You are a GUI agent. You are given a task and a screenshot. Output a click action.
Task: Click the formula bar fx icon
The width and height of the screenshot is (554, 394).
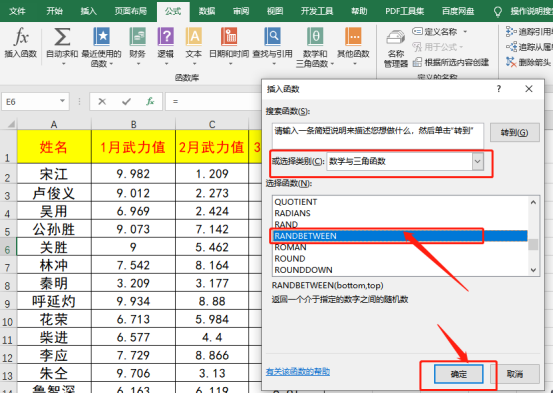[x=150, y=102]
